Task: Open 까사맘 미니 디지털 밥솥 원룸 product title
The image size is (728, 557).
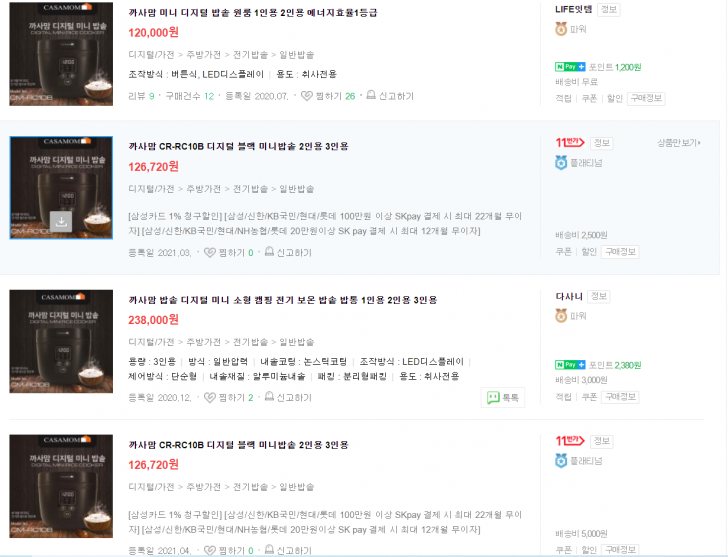Action: (x=253, y=13)
